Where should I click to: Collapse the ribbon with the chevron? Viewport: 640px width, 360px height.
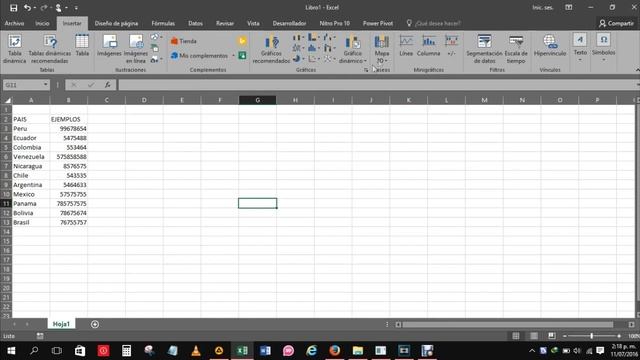[637, 70]
